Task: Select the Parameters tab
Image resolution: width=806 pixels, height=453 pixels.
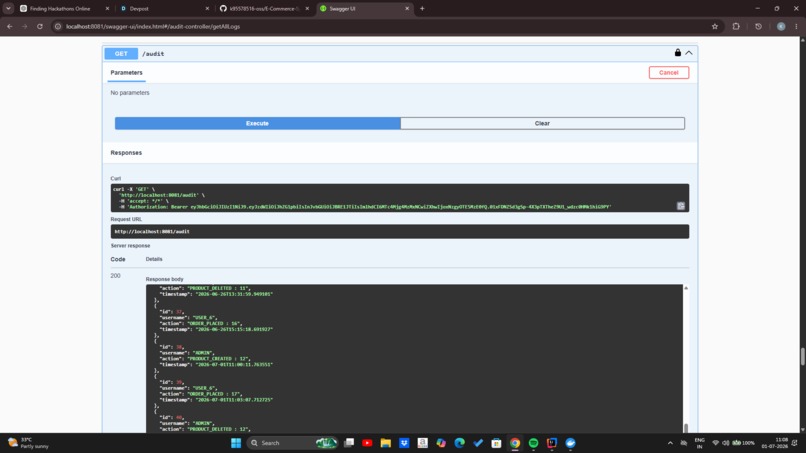Action: coord(126,73)
